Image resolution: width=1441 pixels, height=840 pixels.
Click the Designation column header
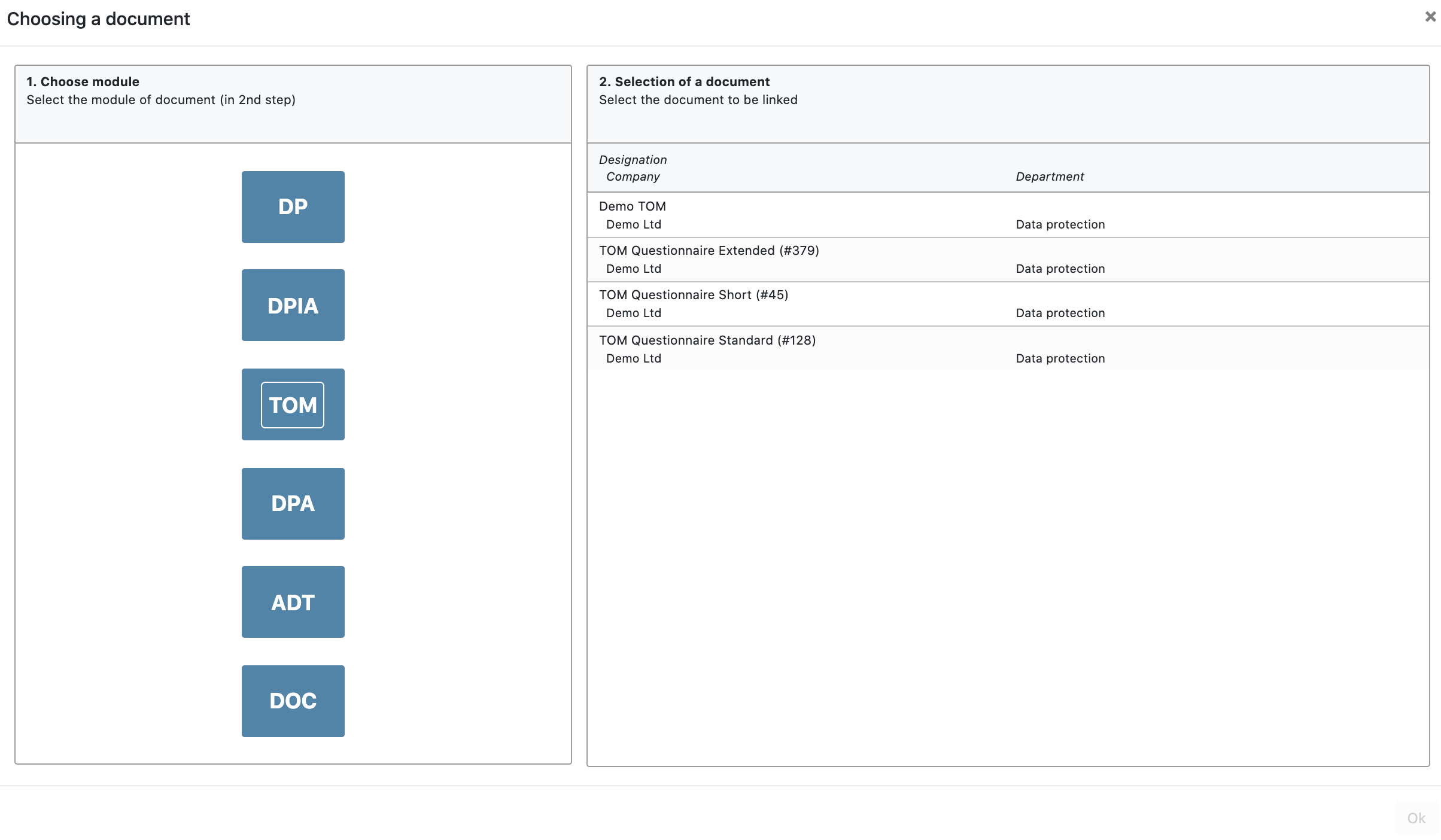[x=633, y=160]
